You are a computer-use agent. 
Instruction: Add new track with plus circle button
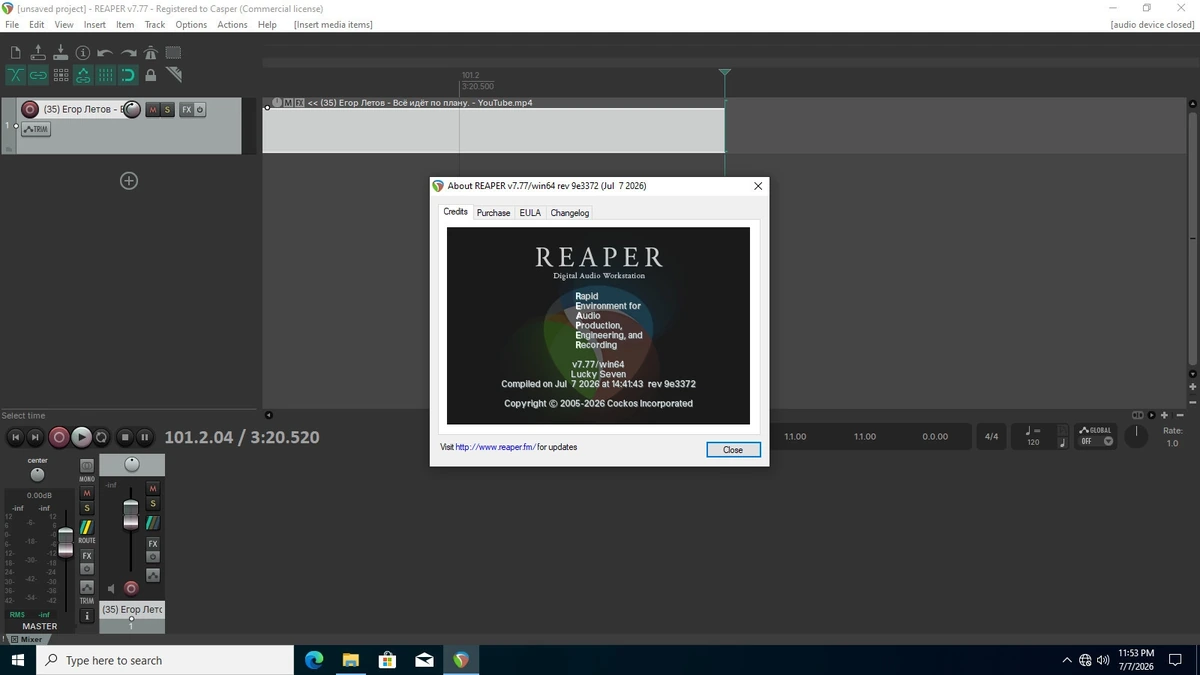(129, 181)
